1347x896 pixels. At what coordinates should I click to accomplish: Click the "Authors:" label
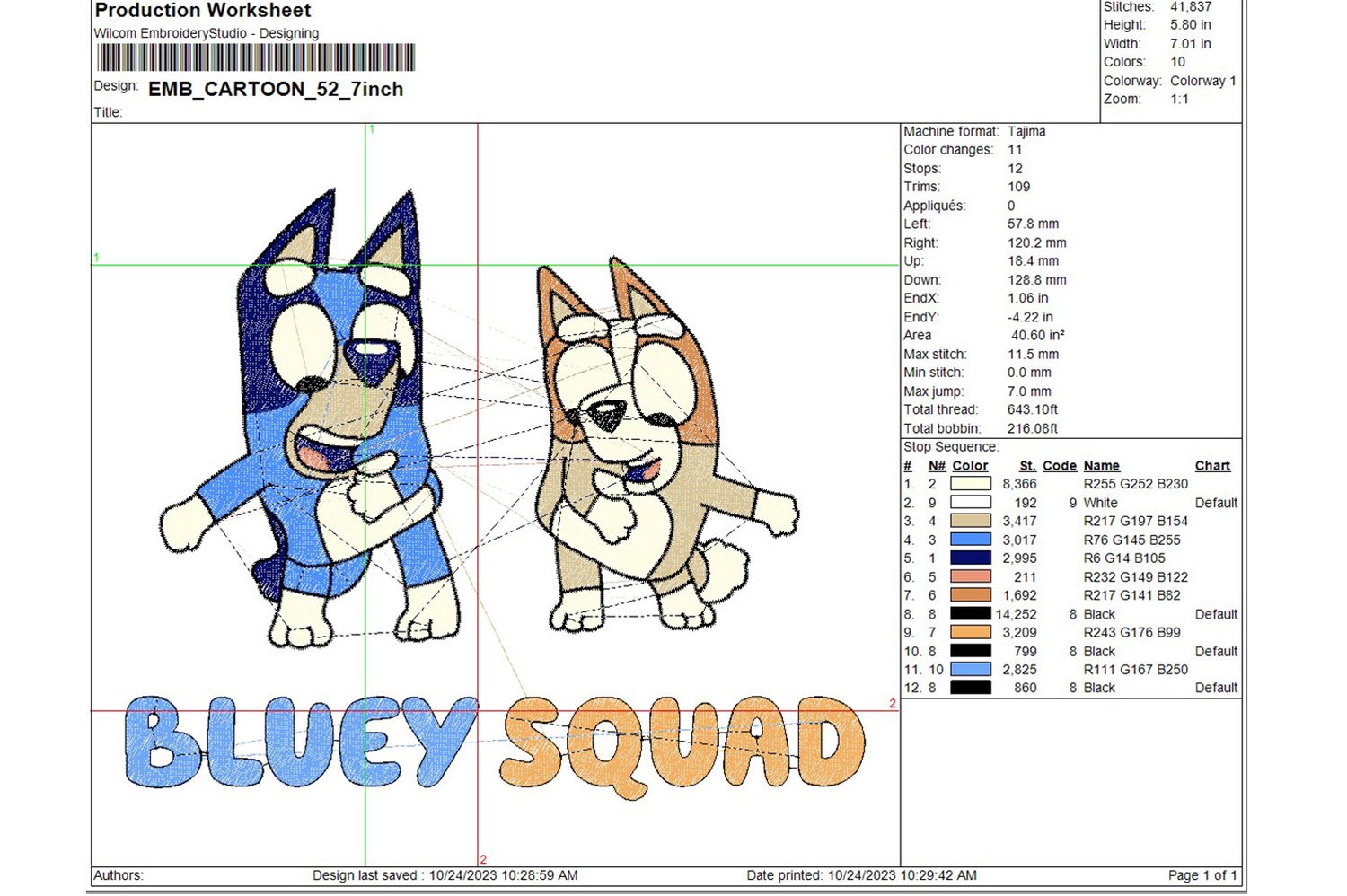coord(119,875)
